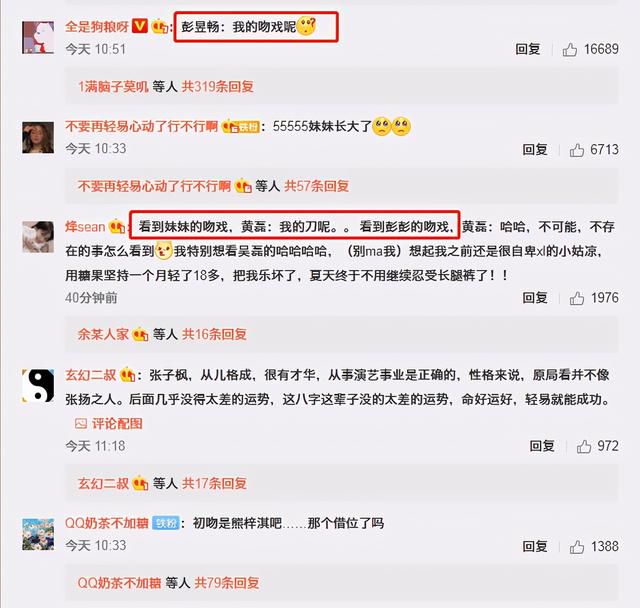Click the 铁粉 badge next to QQ奶茶不加糖
The height and width of the screenshot is (608, 640).
click(166, 523)
